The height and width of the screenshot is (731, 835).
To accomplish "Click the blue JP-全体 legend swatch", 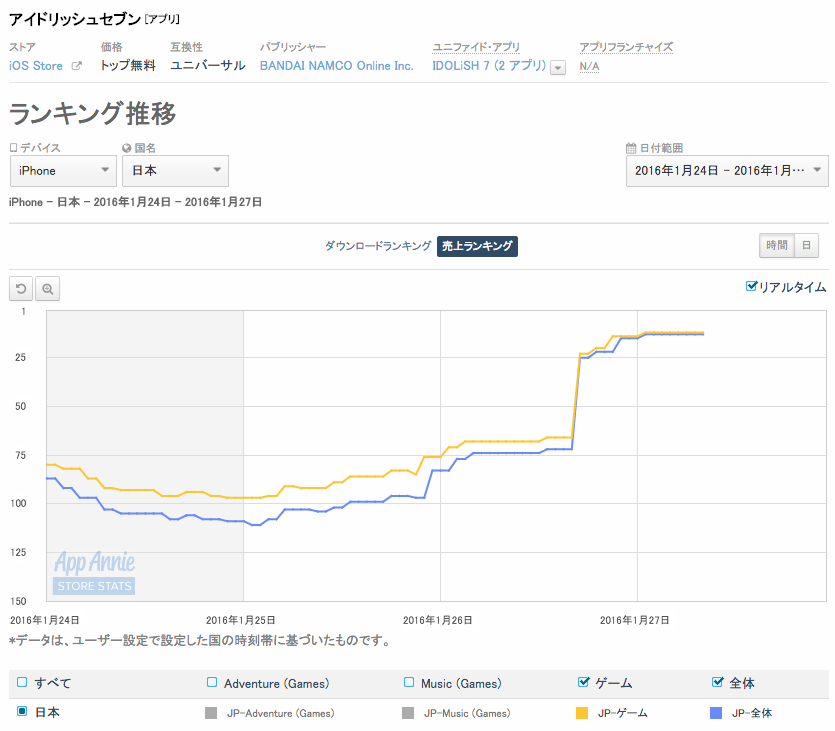I will click(716, 713).
